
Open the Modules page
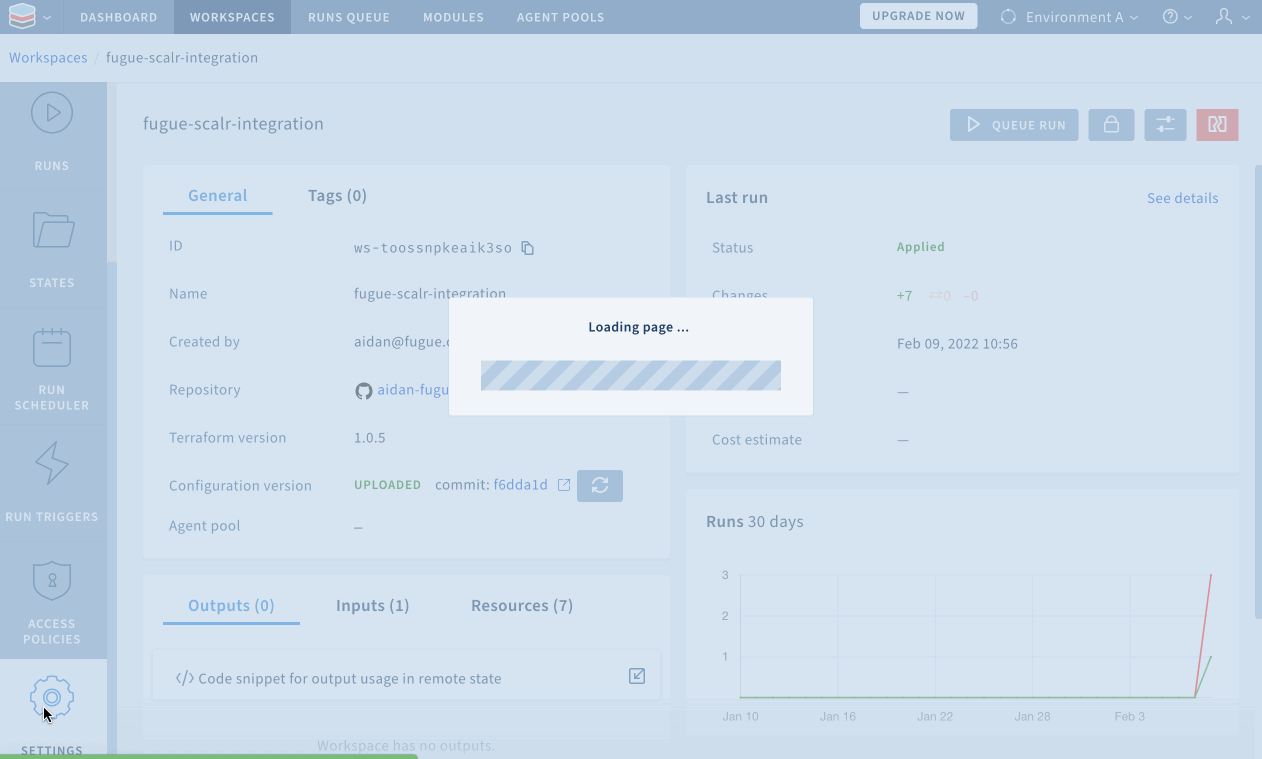click(453, 17)
